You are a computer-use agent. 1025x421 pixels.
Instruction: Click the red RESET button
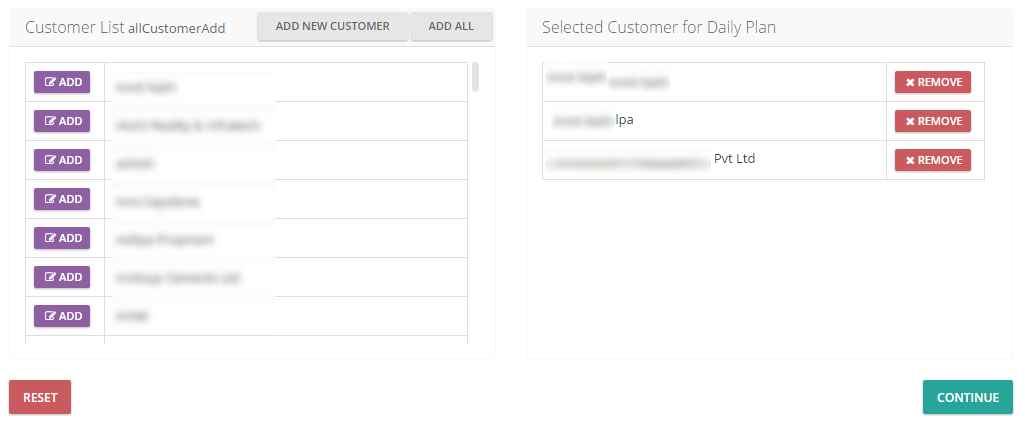(40, 397)
